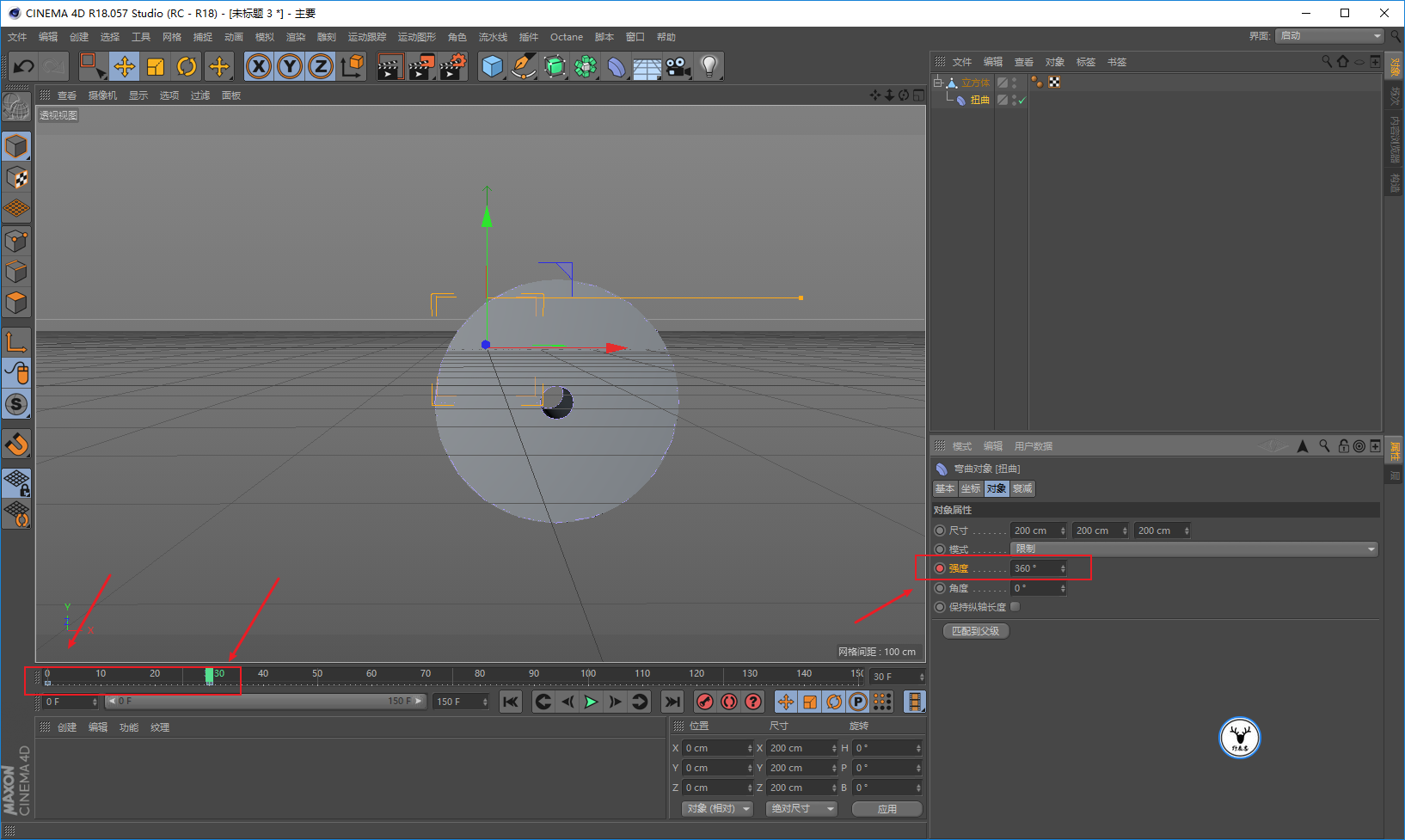Viewport: 1405px width, 840px height.
Task: Click the magnet snap icon
Action: [x=16, y=445]
